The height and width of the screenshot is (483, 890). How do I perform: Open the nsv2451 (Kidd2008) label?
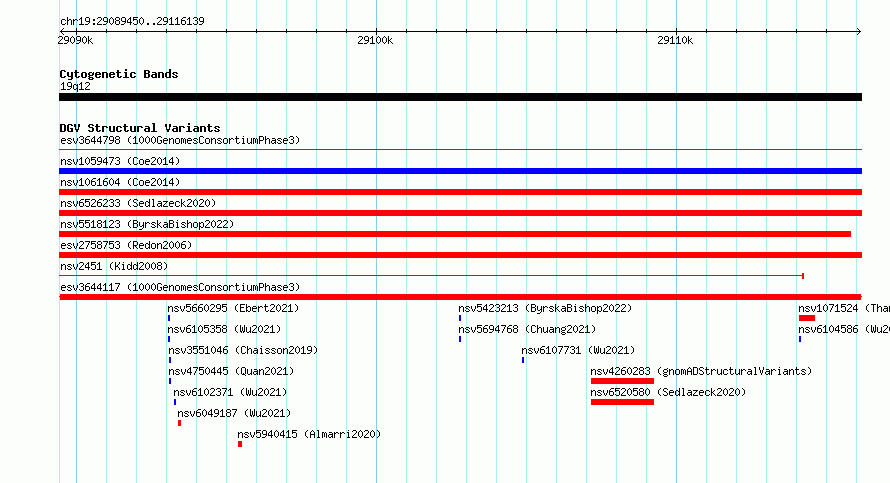coord(114,266)
